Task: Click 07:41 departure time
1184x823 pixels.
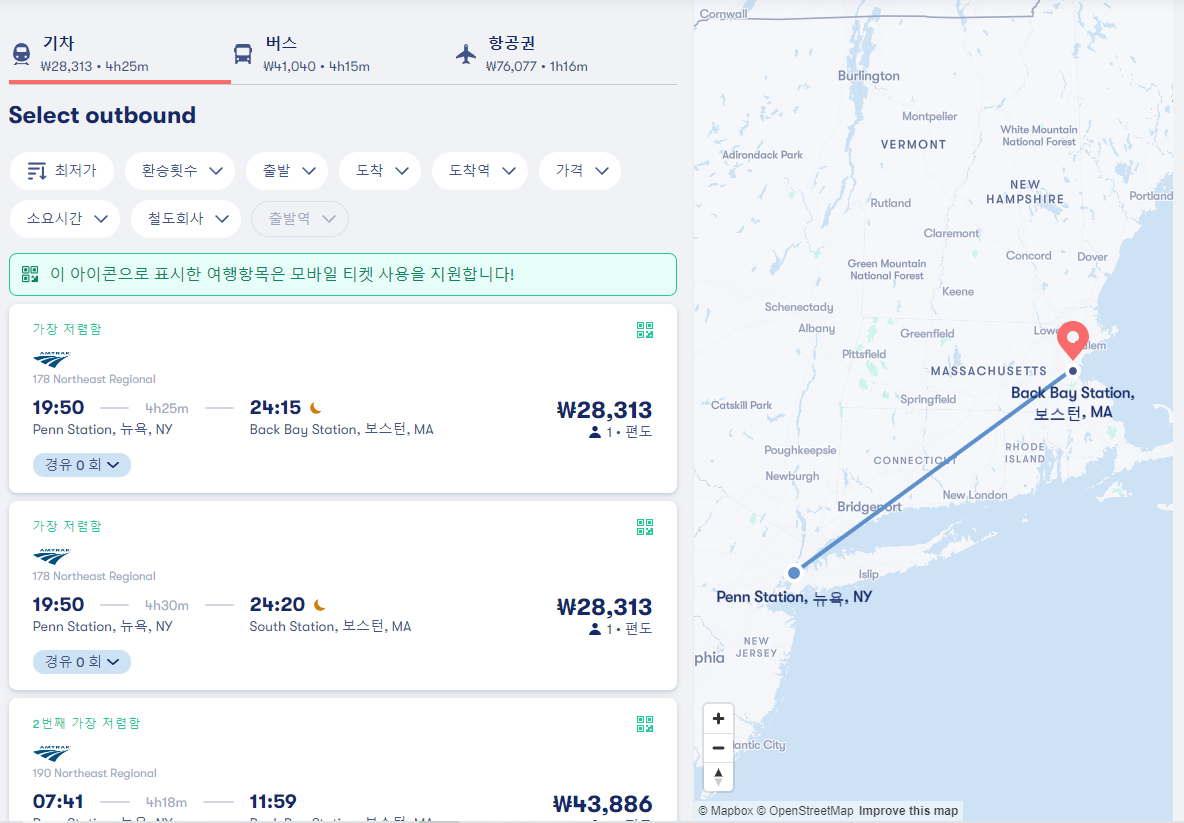Action: point(58,801)
